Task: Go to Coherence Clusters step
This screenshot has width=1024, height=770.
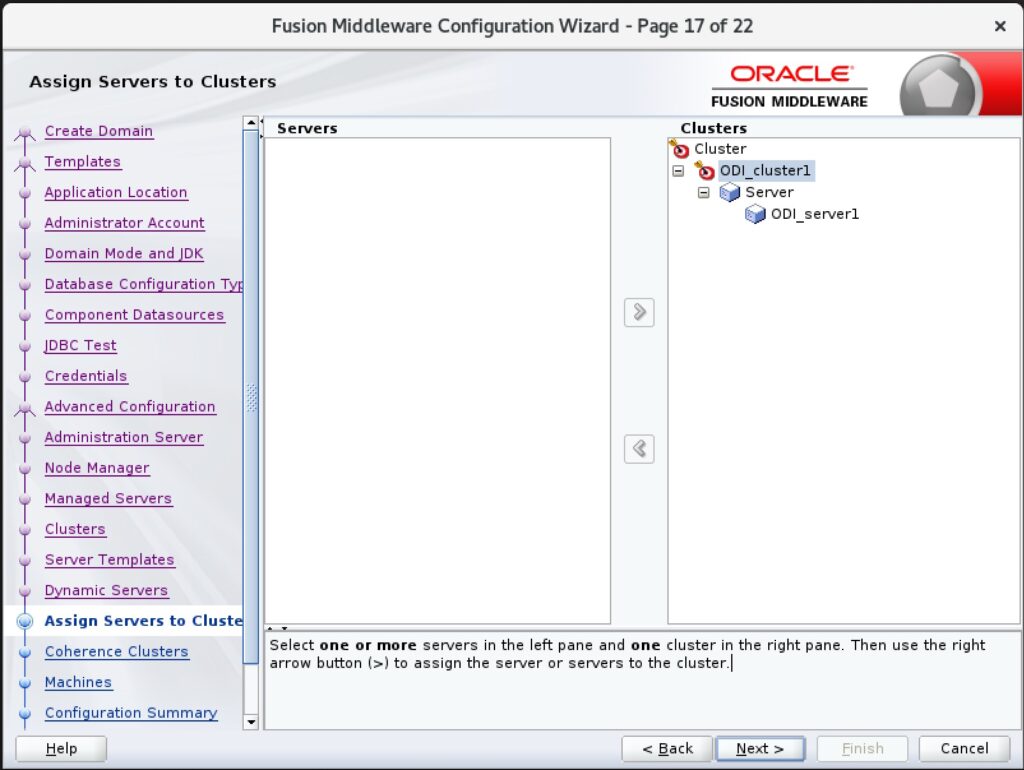Action: [x=116, y=652]
